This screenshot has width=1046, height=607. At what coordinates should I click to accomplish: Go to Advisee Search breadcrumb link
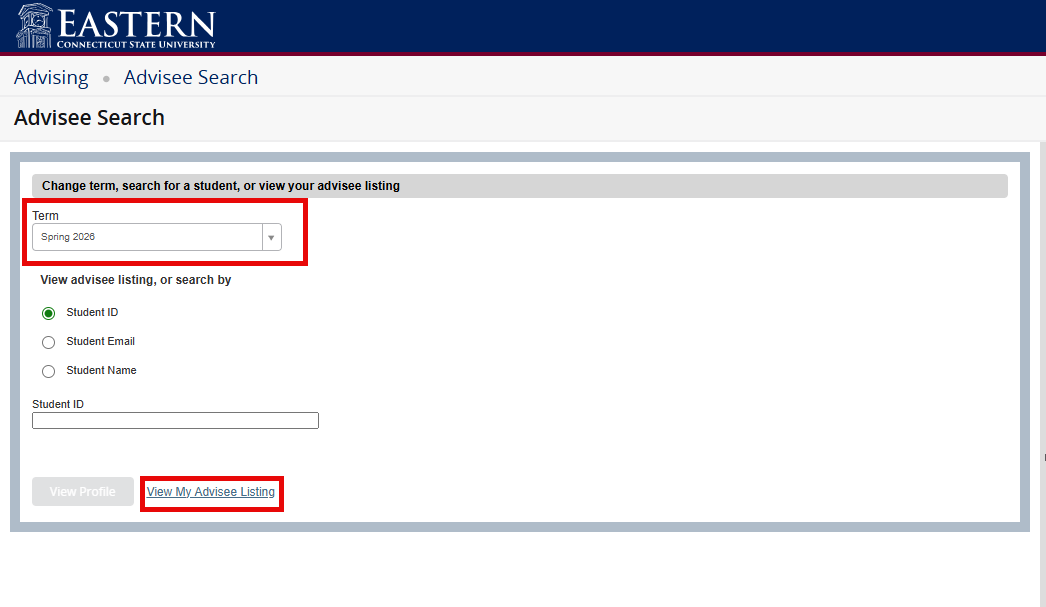(191, 77)
